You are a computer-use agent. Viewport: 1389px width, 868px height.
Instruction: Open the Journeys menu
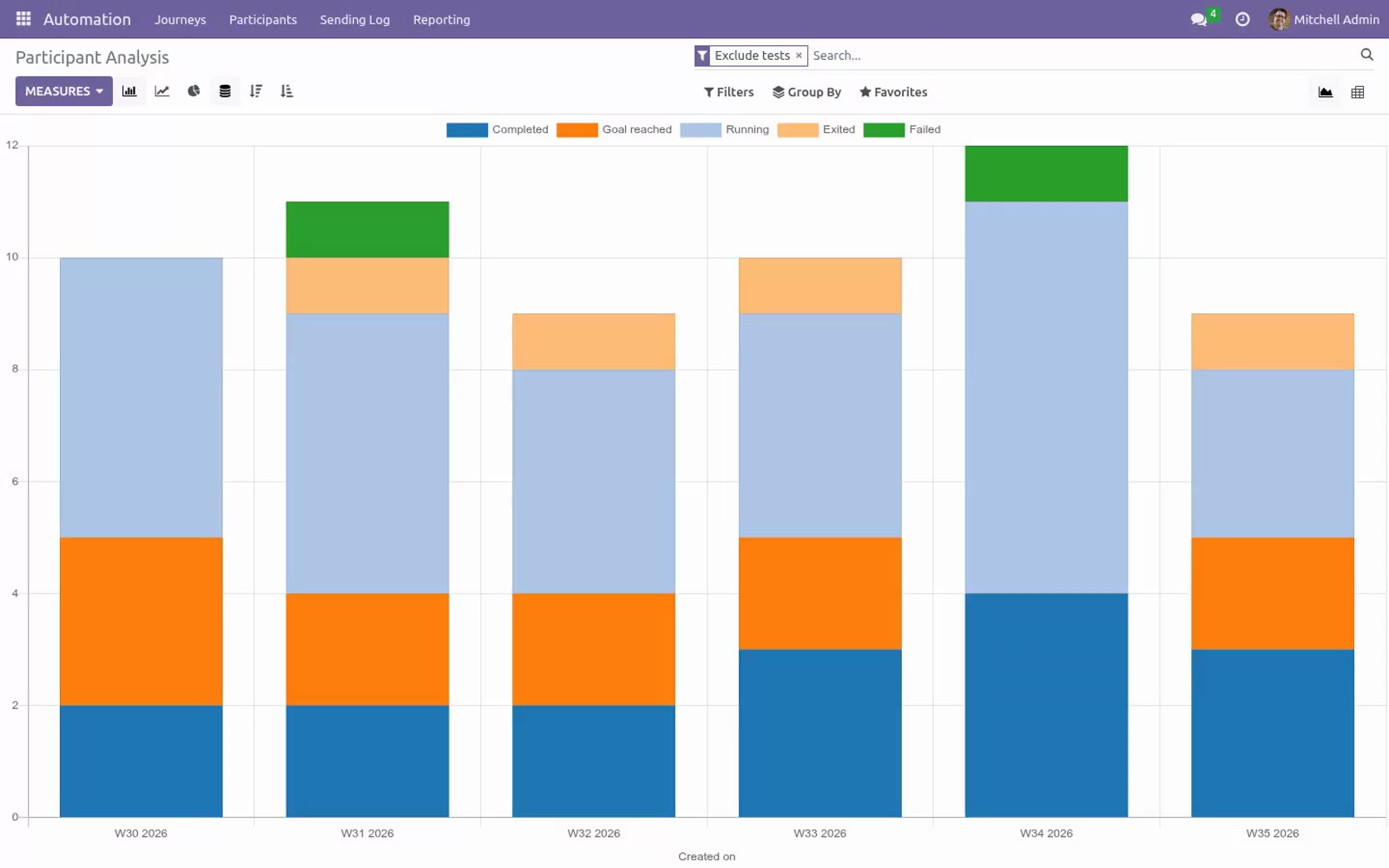point(181,19)
